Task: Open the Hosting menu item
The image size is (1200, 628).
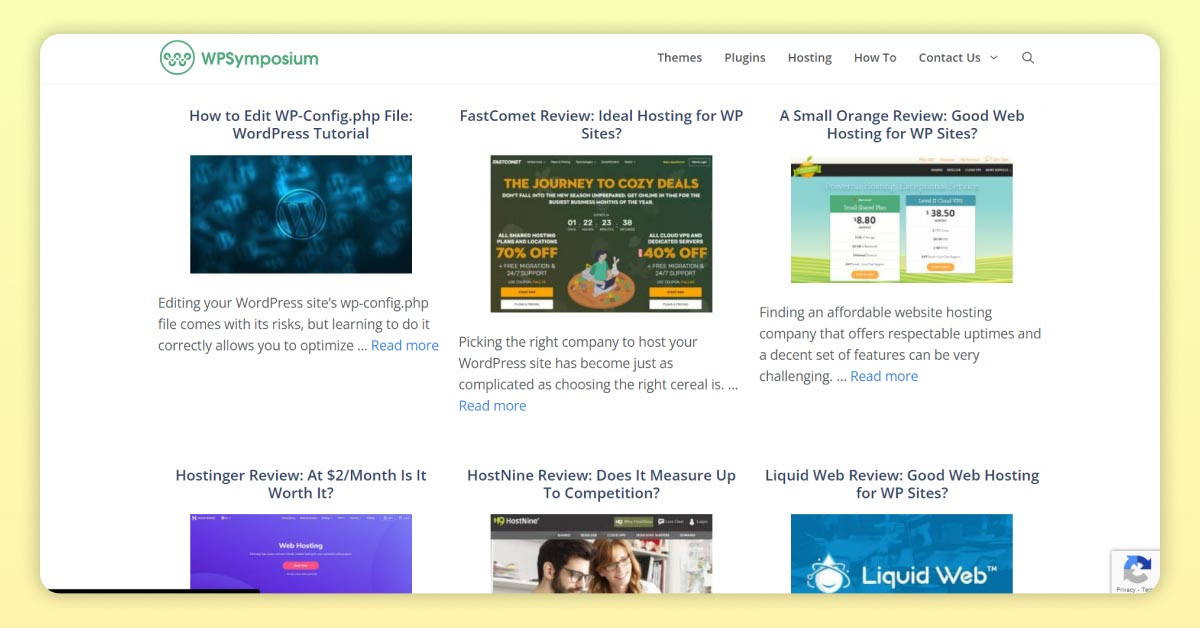Action: (810, 58)
